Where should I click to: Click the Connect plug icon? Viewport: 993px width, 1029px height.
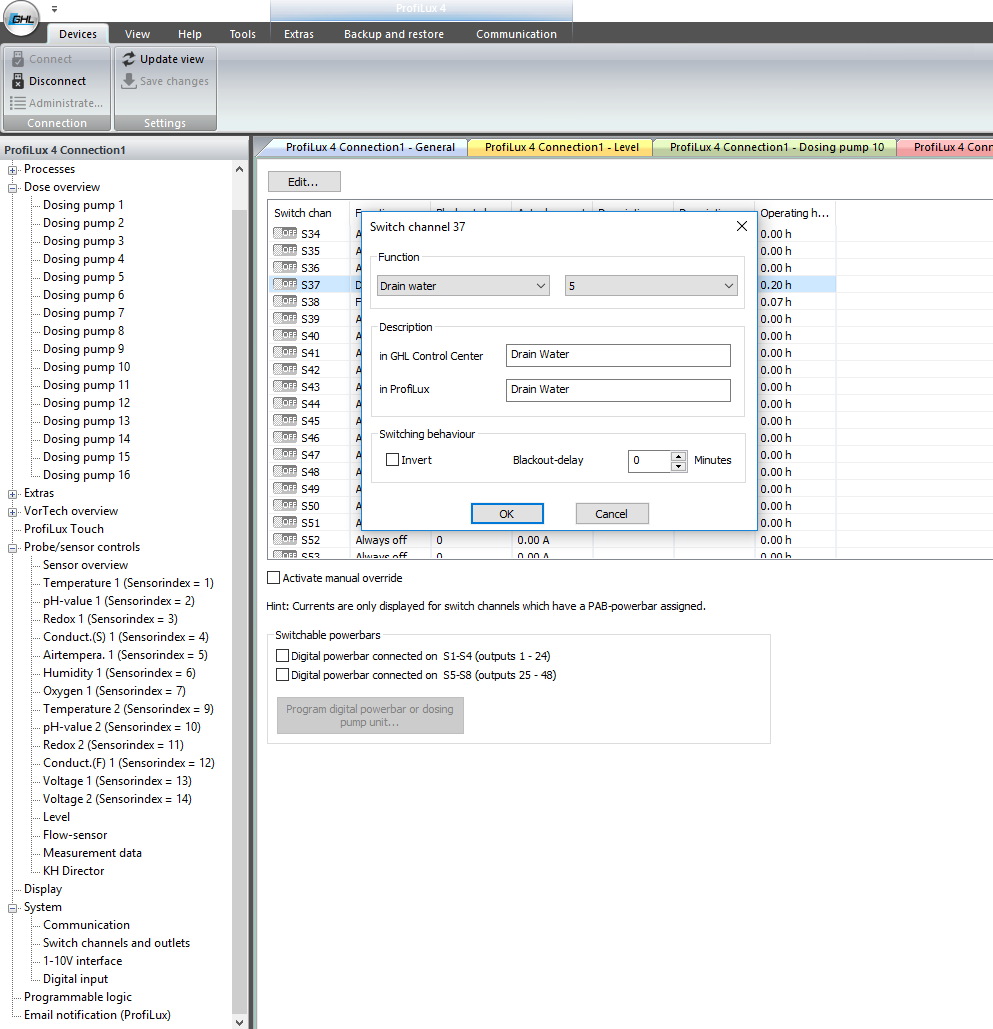point(18,59)
